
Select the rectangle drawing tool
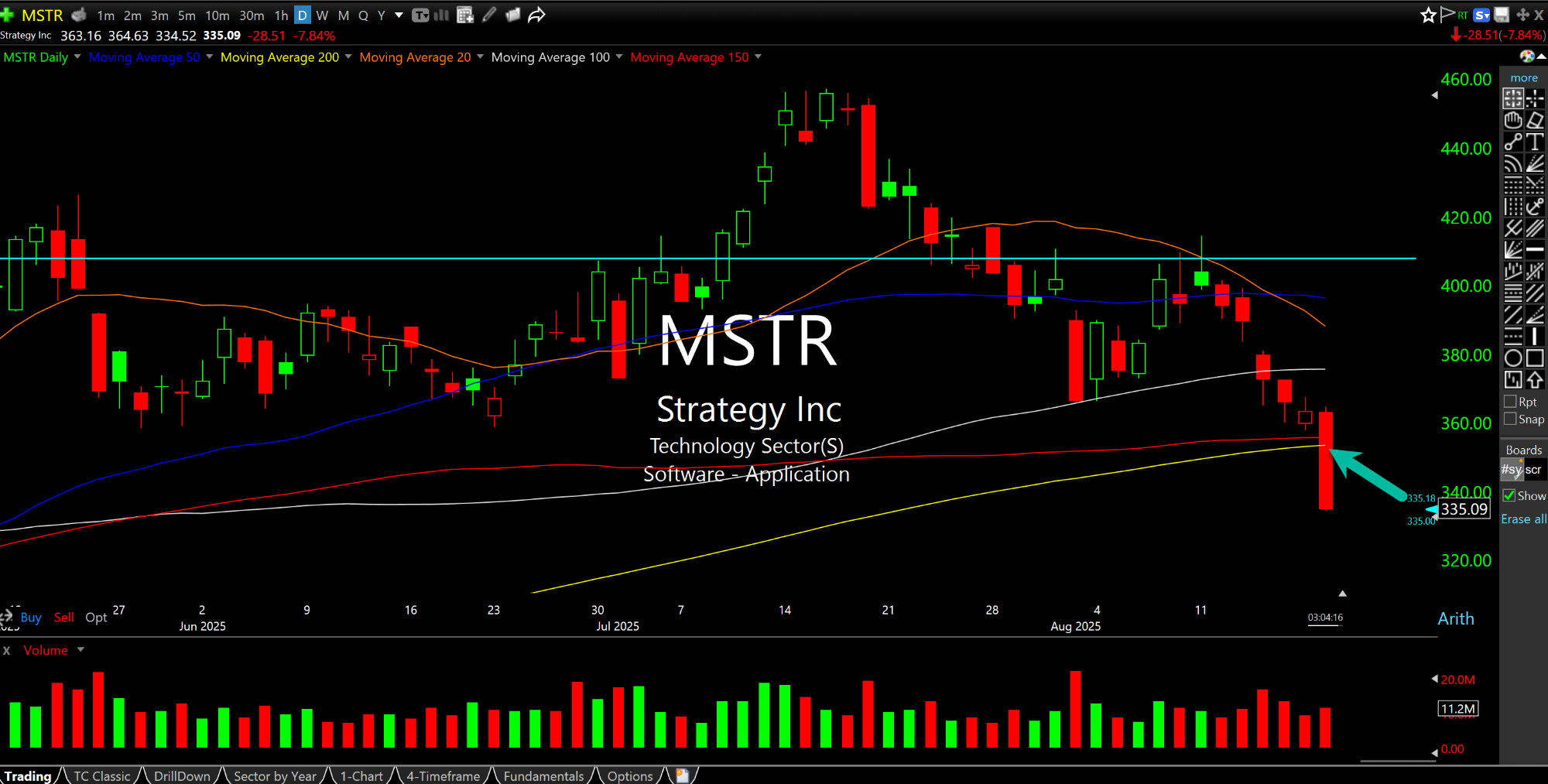1535,358
